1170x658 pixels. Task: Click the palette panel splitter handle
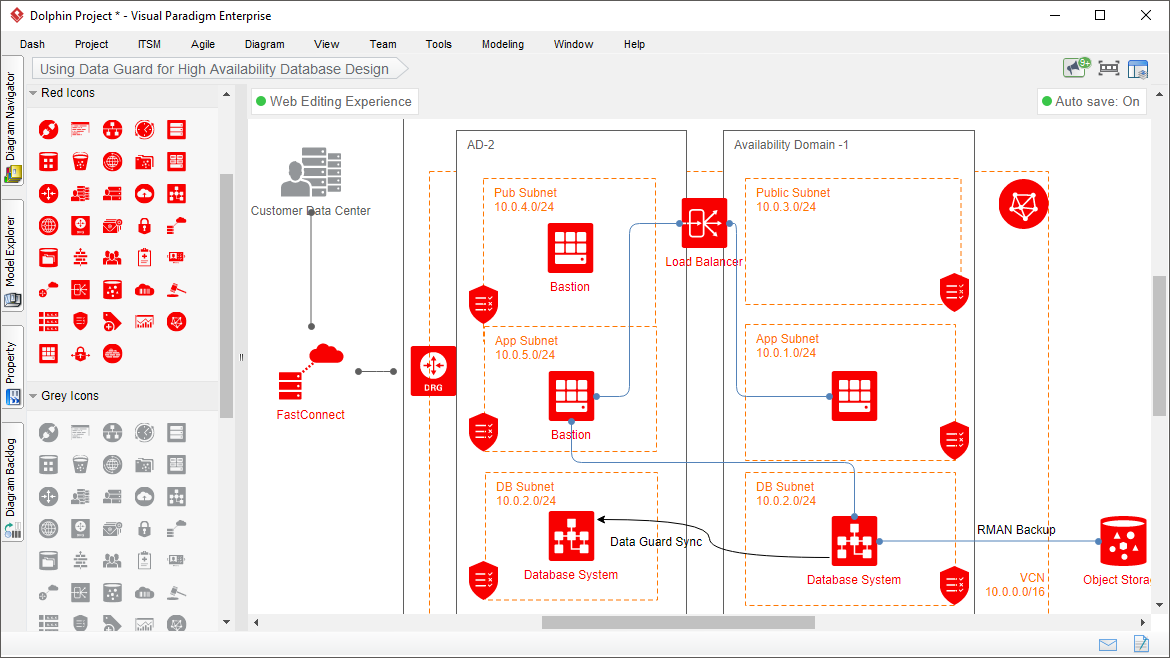[x=241, y=357]
